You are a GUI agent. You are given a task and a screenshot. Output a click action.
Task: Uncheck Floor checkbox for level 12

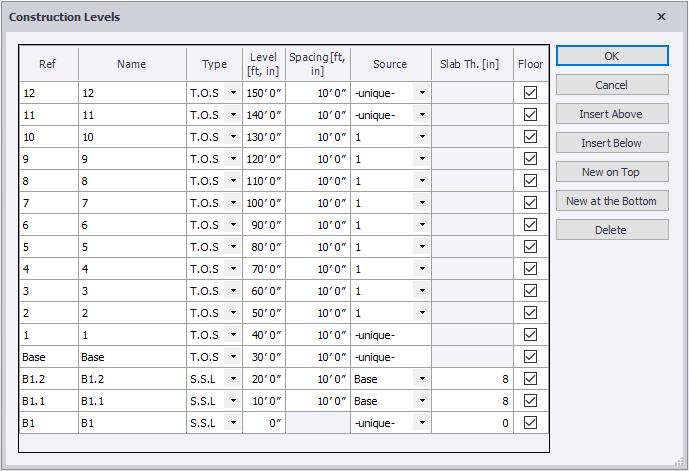[530, 93]
